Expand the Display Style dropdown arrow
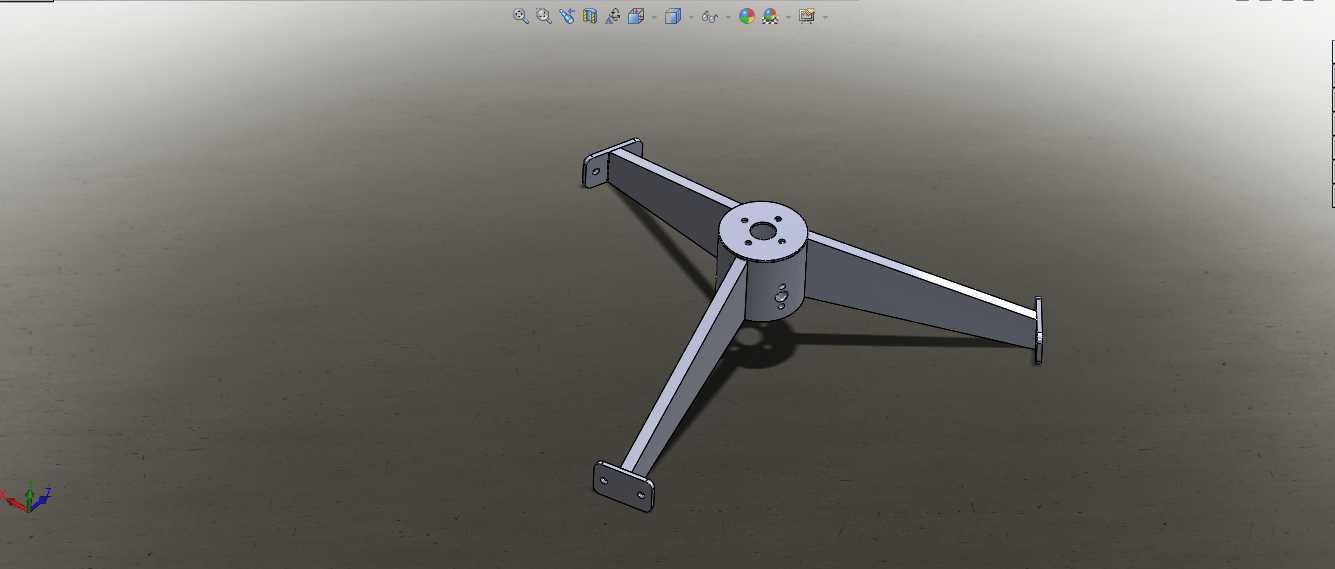 691,17
